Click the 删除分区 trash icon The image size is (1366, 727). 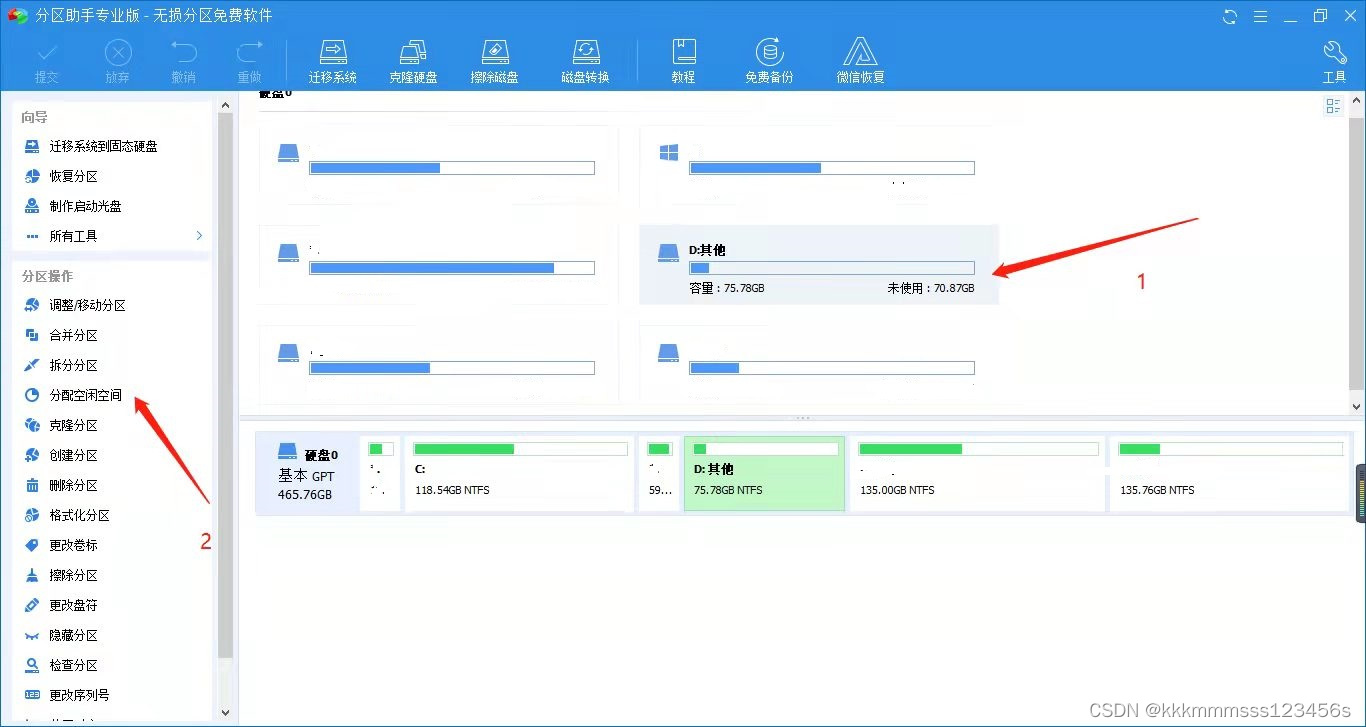tap(32, 485)
